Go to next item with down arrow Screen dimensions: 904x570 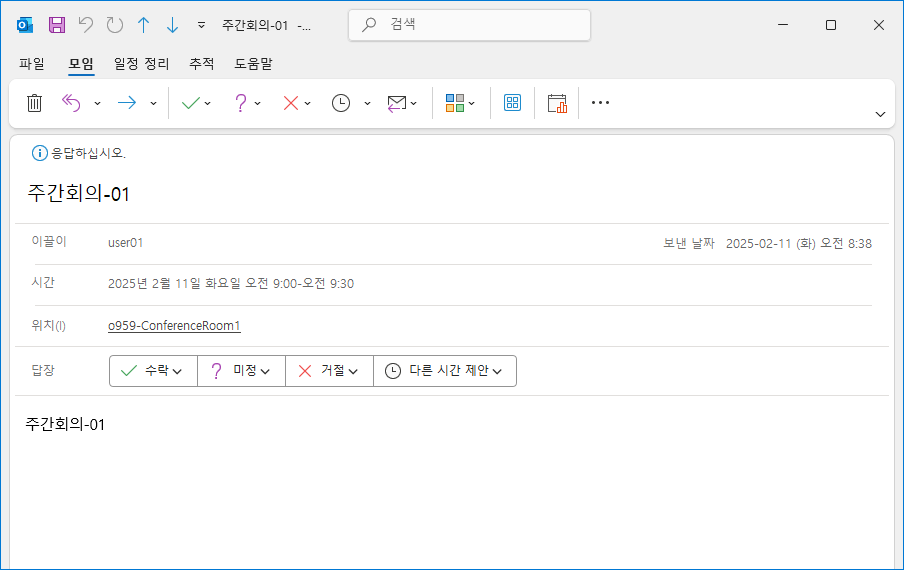point(172,25)
